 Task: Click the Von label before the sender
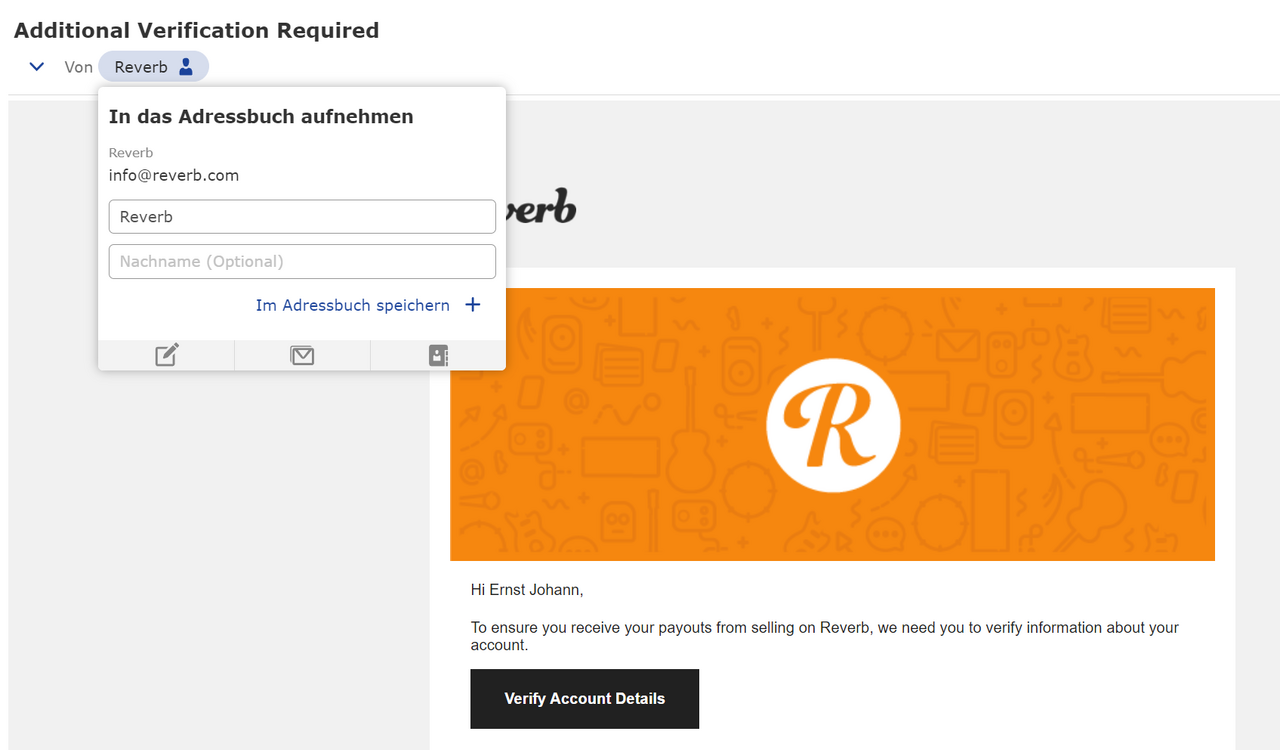coord(79,67)
